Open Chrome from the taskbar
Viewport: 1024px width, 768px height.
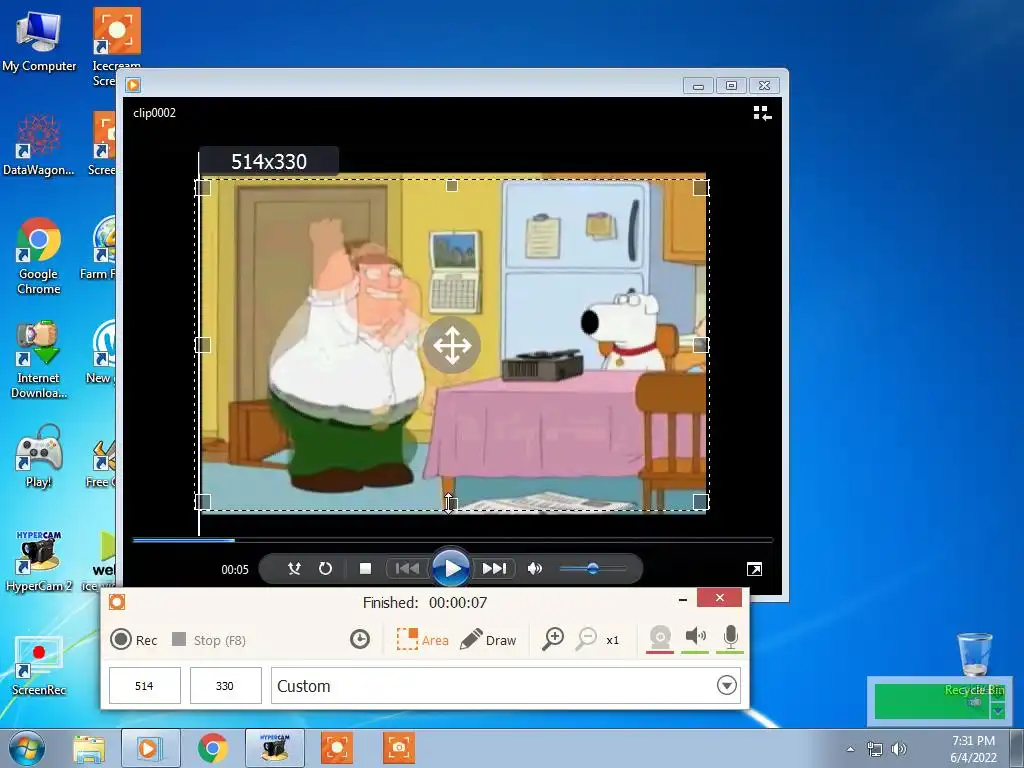212,748
